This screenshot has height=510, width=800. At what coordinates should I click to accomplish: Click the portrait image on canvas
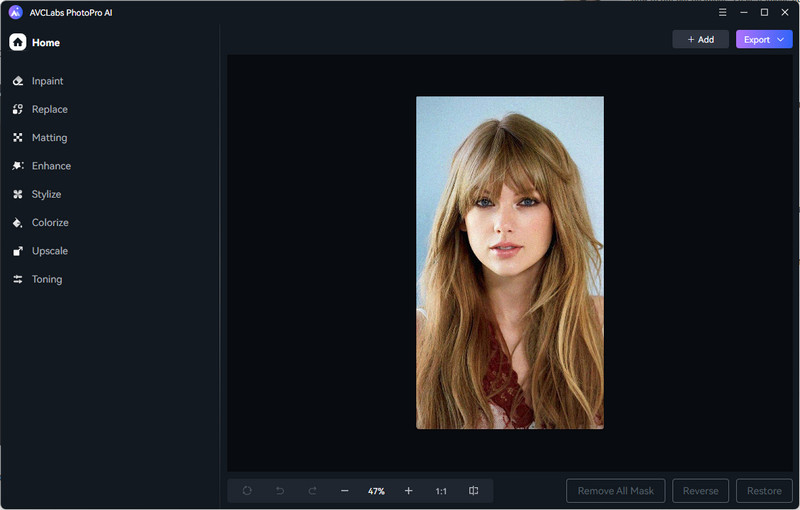[x=509, y=262]
